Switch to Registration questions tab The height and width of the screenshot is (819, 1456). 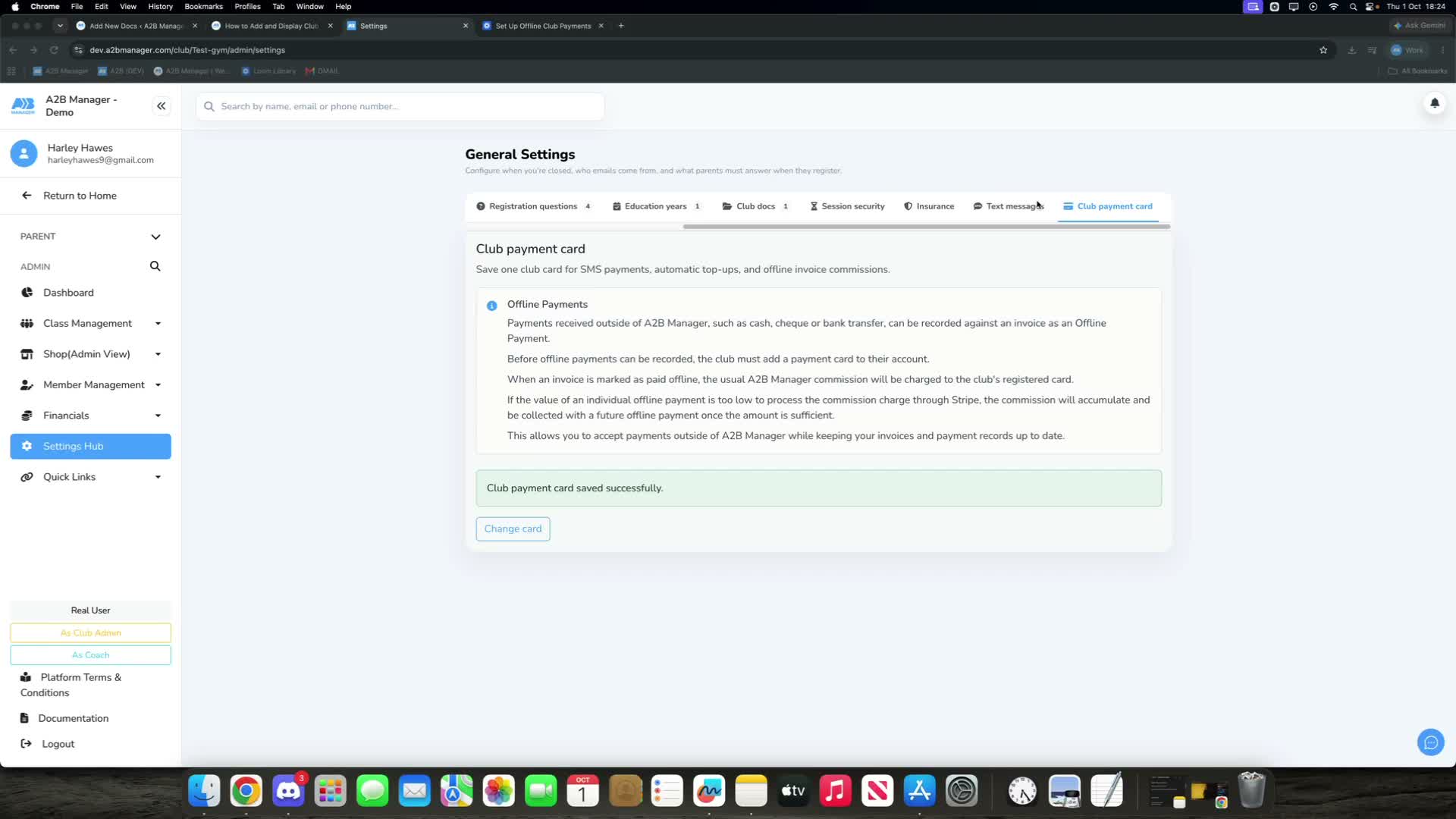[533, 206]
